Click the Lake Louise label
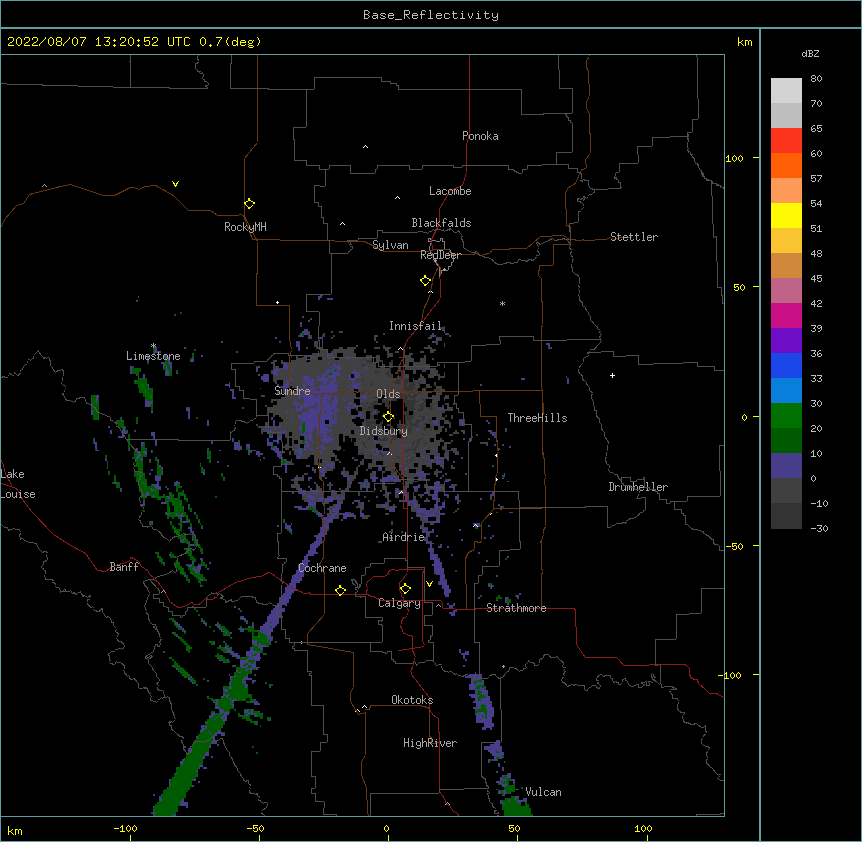The width and height of the screenshot is (862, 842). click(18, 484)
